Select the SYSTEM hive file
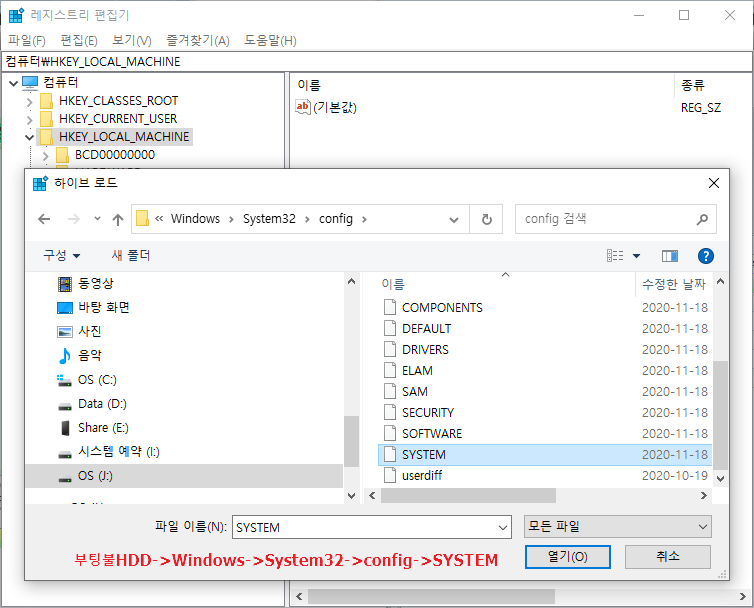 click(545, 455)
